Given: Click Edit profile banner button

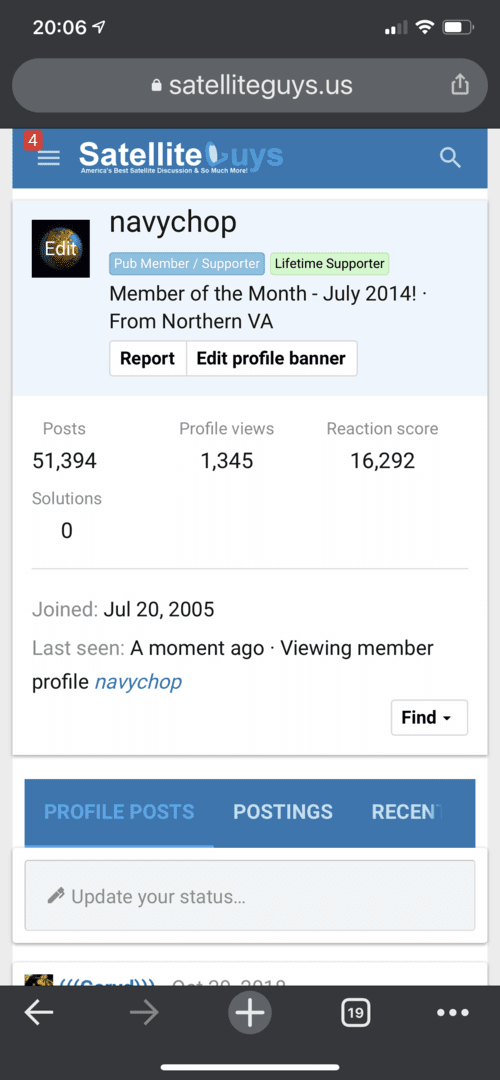Looking at the screenshot, I should point(271,358).
